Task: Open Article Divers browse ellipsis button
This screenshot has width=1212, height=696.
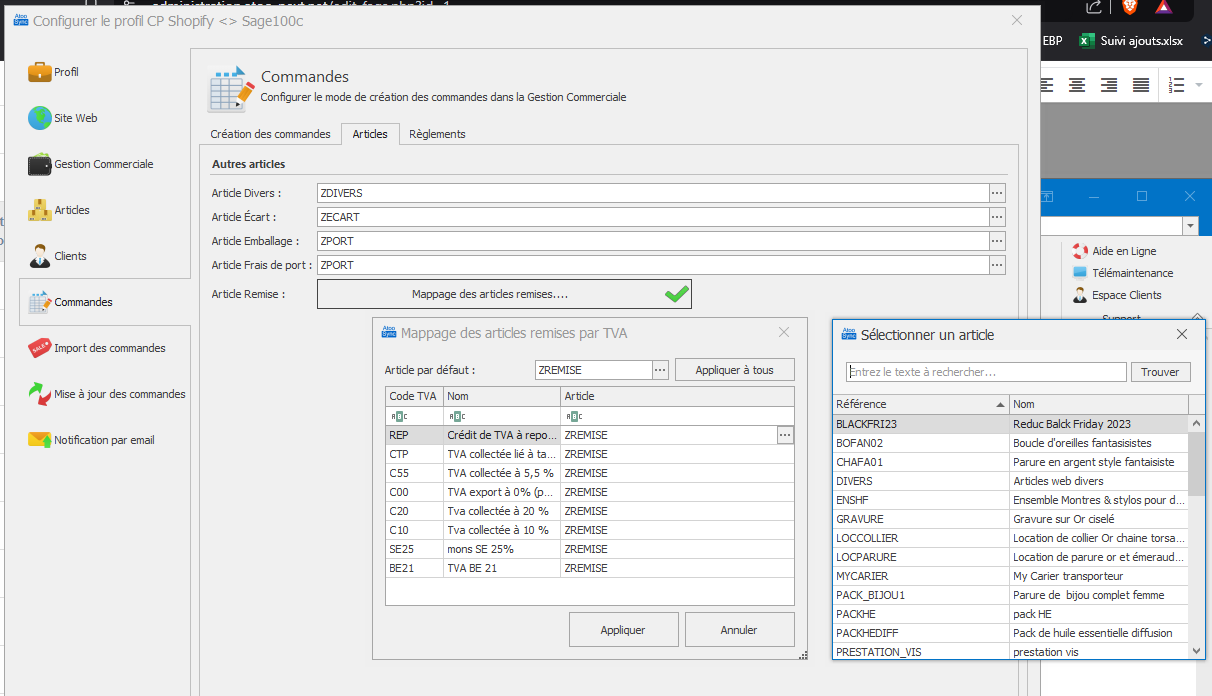Action: click(996, 193)
